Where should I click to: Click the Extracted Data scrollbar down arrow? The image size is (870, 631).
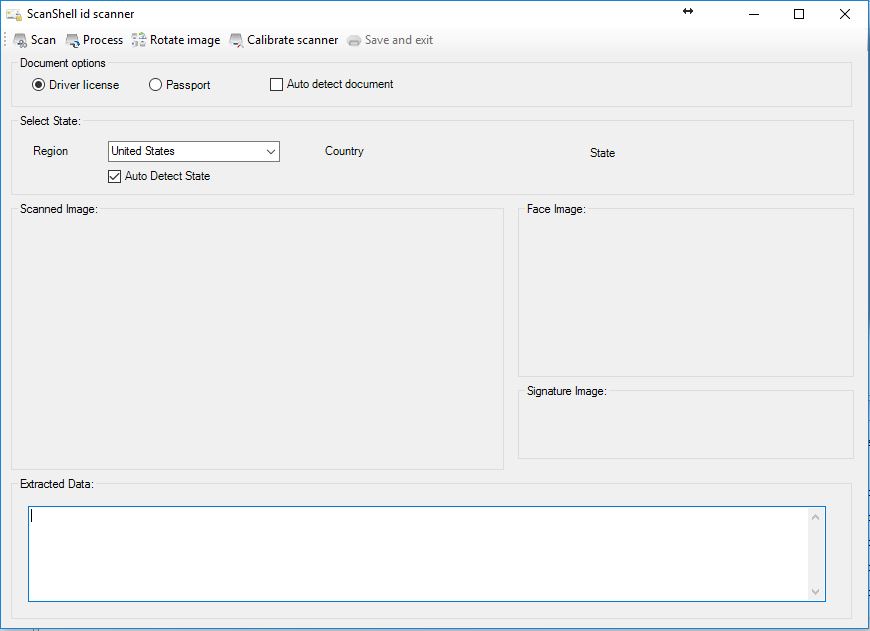(x=816, y=592)
